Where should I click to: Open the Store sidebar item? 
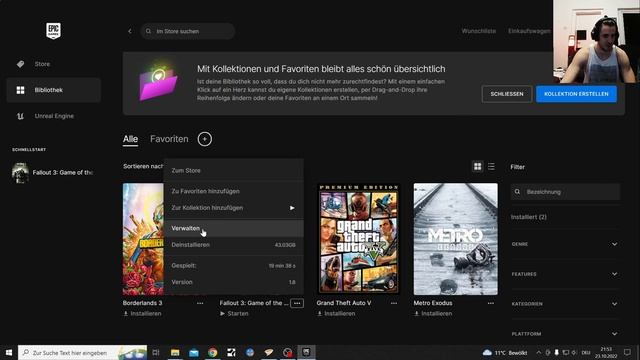point(53,64)
